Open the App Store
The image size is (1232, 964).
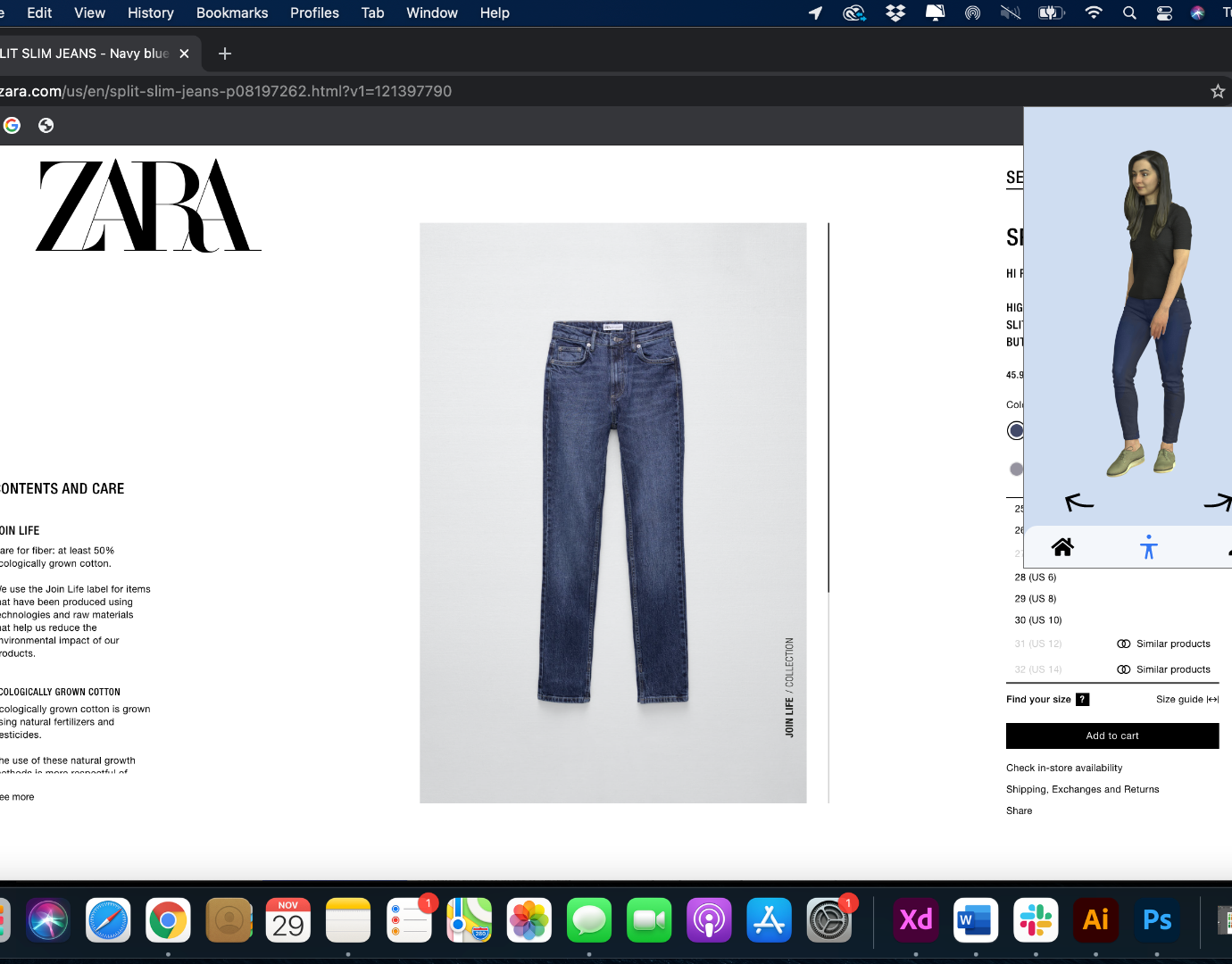(770, 920)
